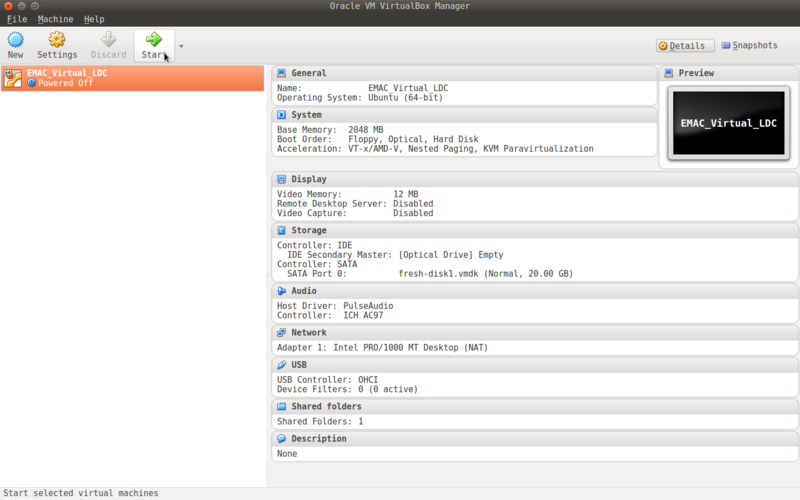Click the New virtual machine icon
Viewport: 800px width, 500px height.
pyautogui.click(x=15, y=40)
